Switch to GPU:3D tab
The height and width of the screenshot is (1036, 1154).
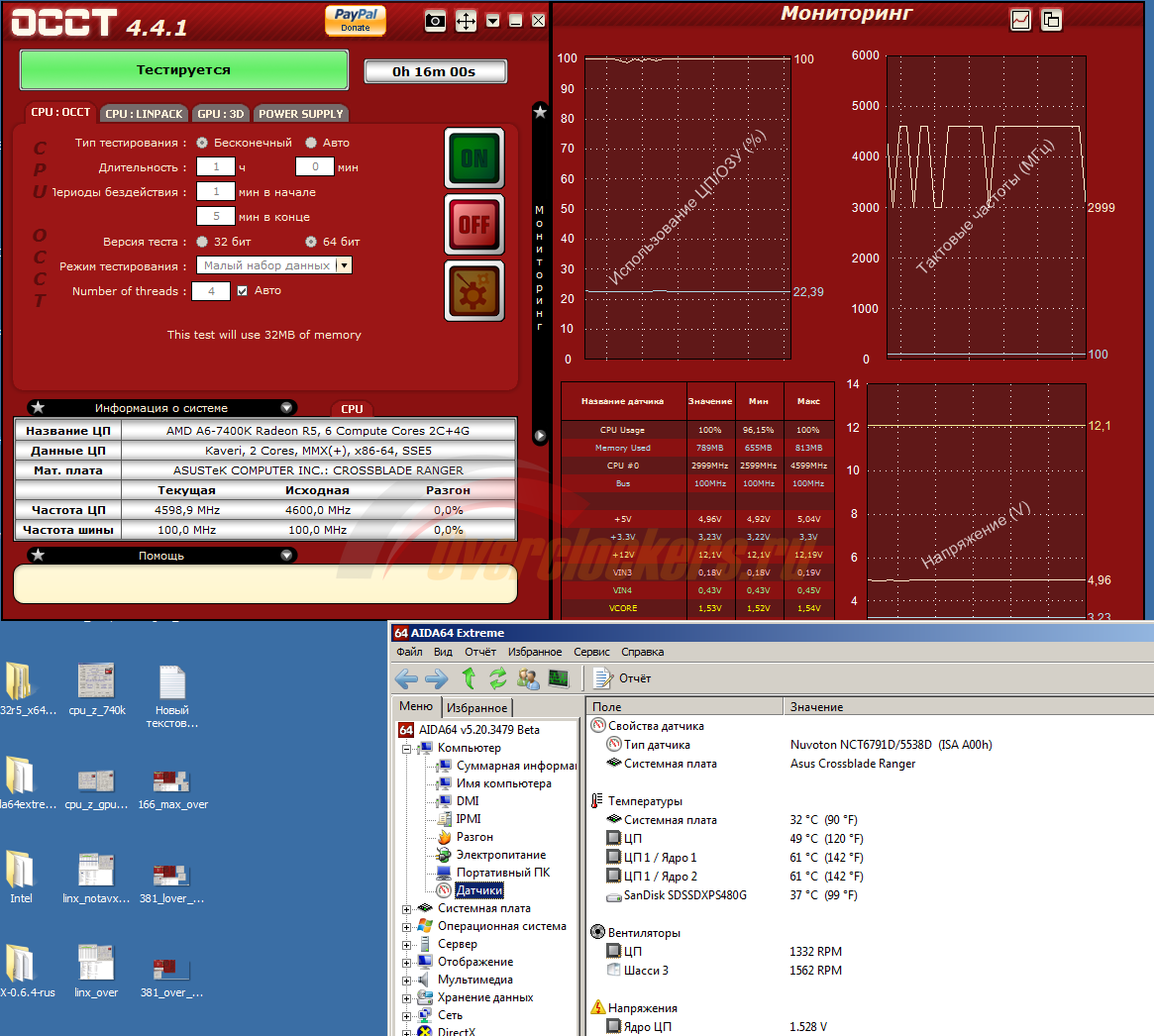(x=220, y=113)
